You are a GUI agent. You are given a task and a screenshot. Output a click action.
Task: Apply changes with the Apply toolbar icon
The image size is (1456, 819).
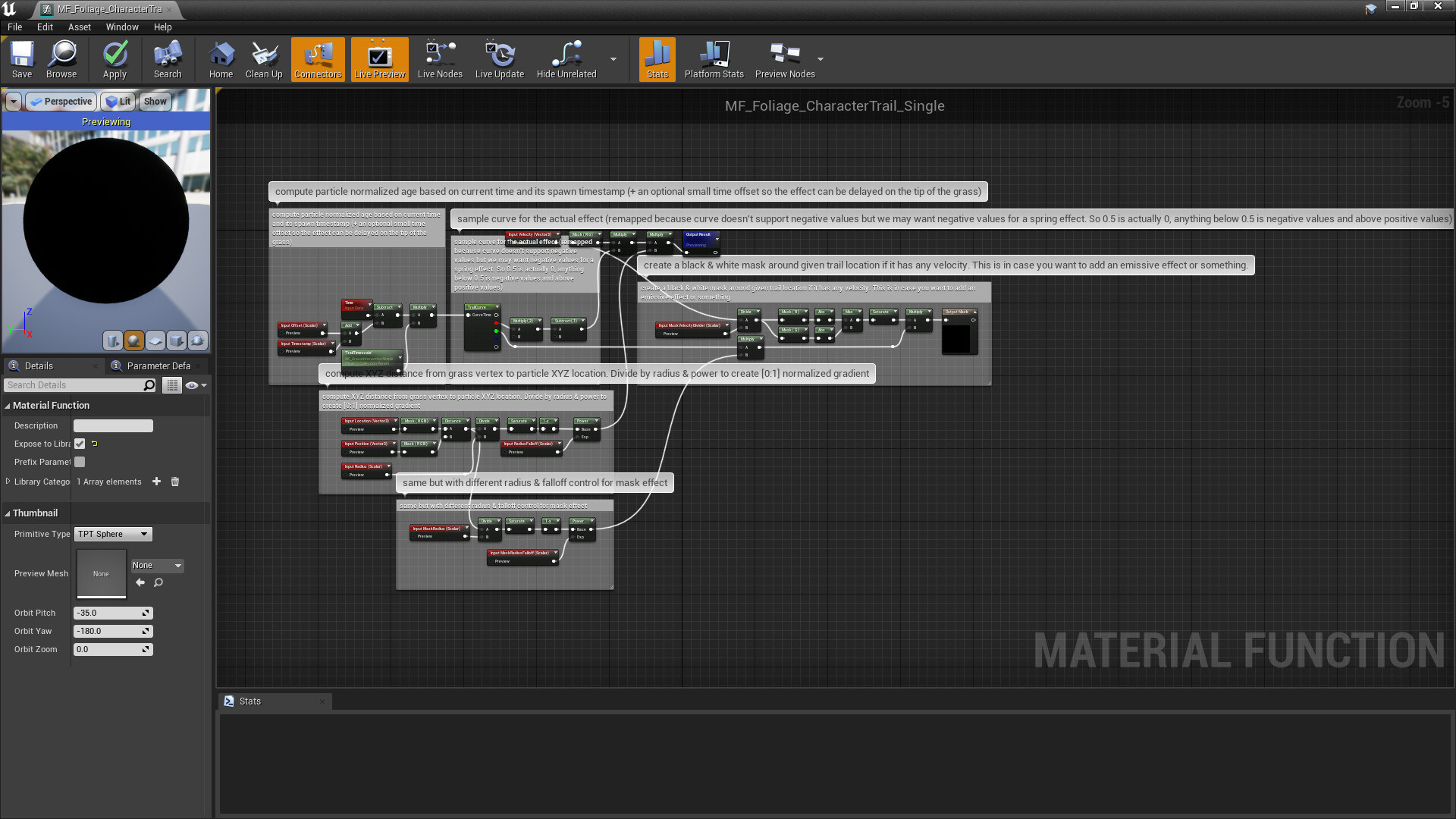tap(115, 59)
